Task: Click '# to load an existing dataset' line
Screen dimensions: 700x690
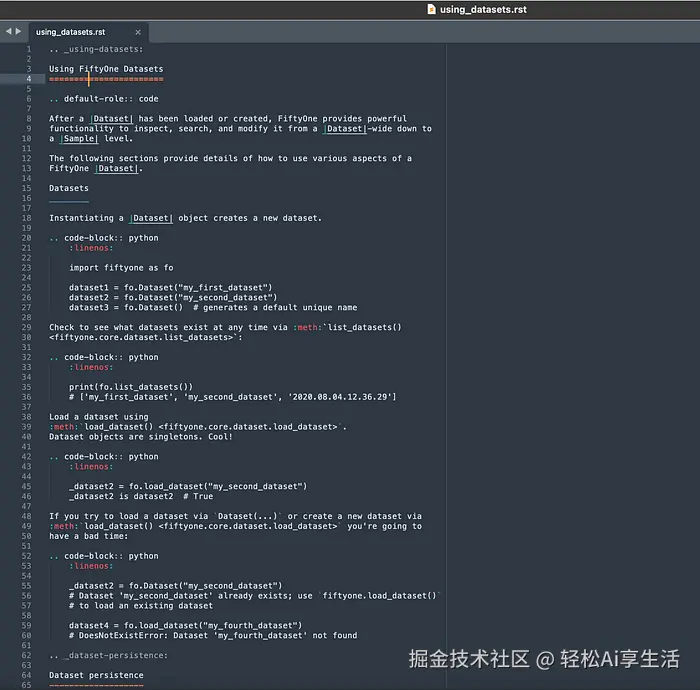Action: [x=141, y=606]
